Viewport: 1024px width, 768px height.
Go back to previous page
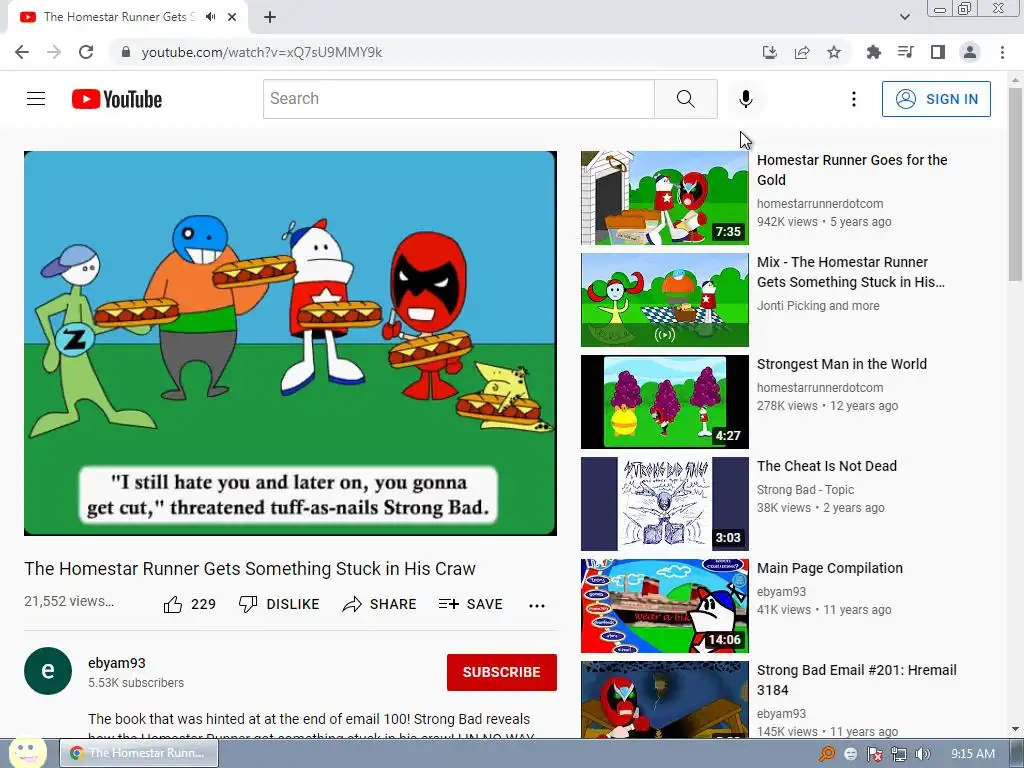pyautogui.click(x=22, y=52)
